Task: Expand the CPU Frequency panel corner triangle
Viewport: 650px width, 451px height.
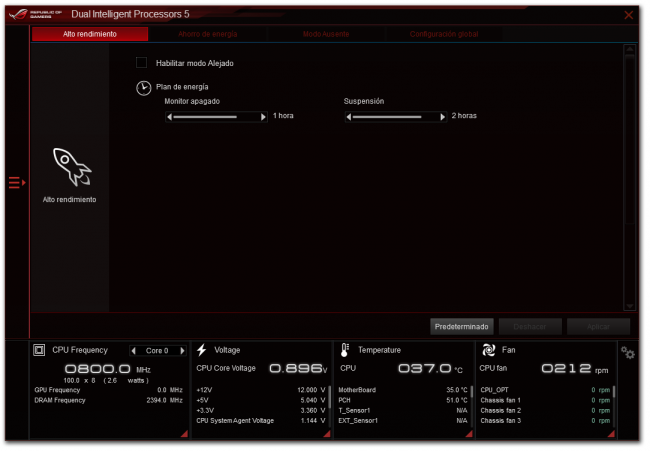Action: [x=184, y=434]
